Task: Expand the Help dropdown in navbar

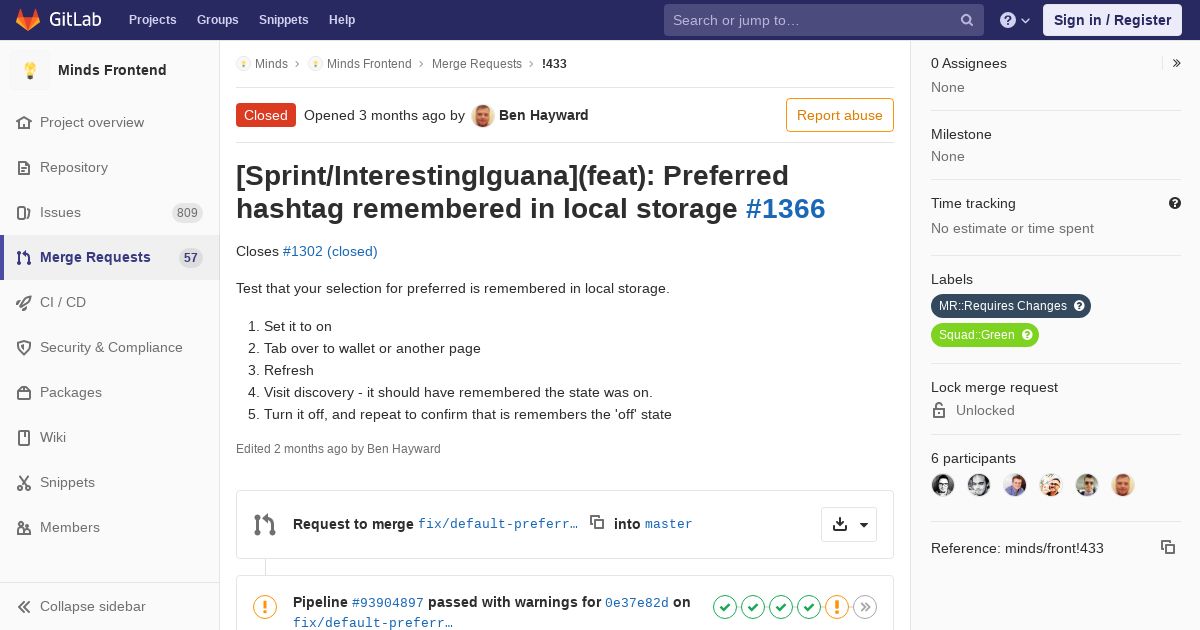Action: tap(1015, 20)
